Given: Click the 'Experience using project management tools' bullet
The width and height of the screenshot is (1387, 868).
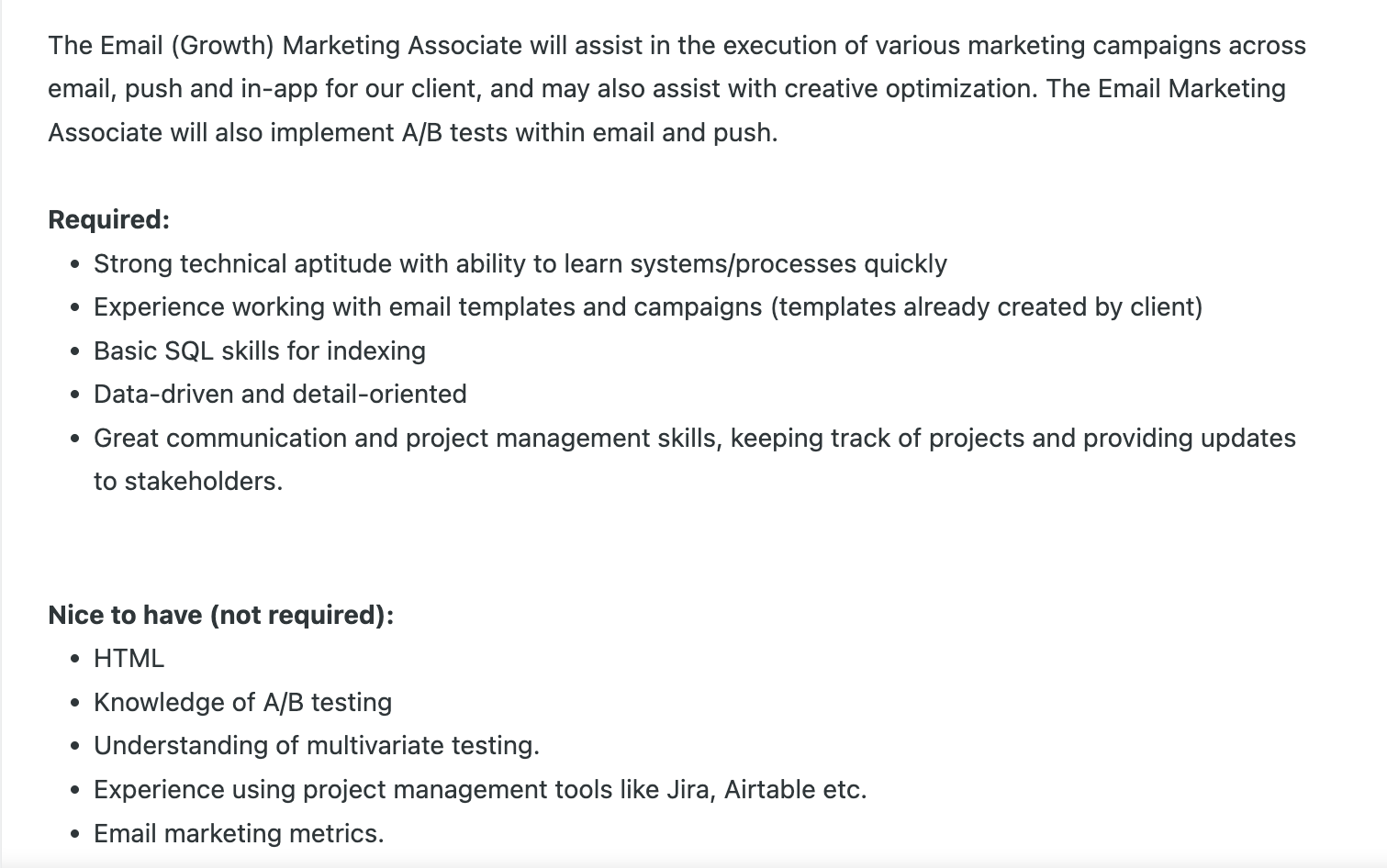Looking at the screenshot, I should [480, 790].
